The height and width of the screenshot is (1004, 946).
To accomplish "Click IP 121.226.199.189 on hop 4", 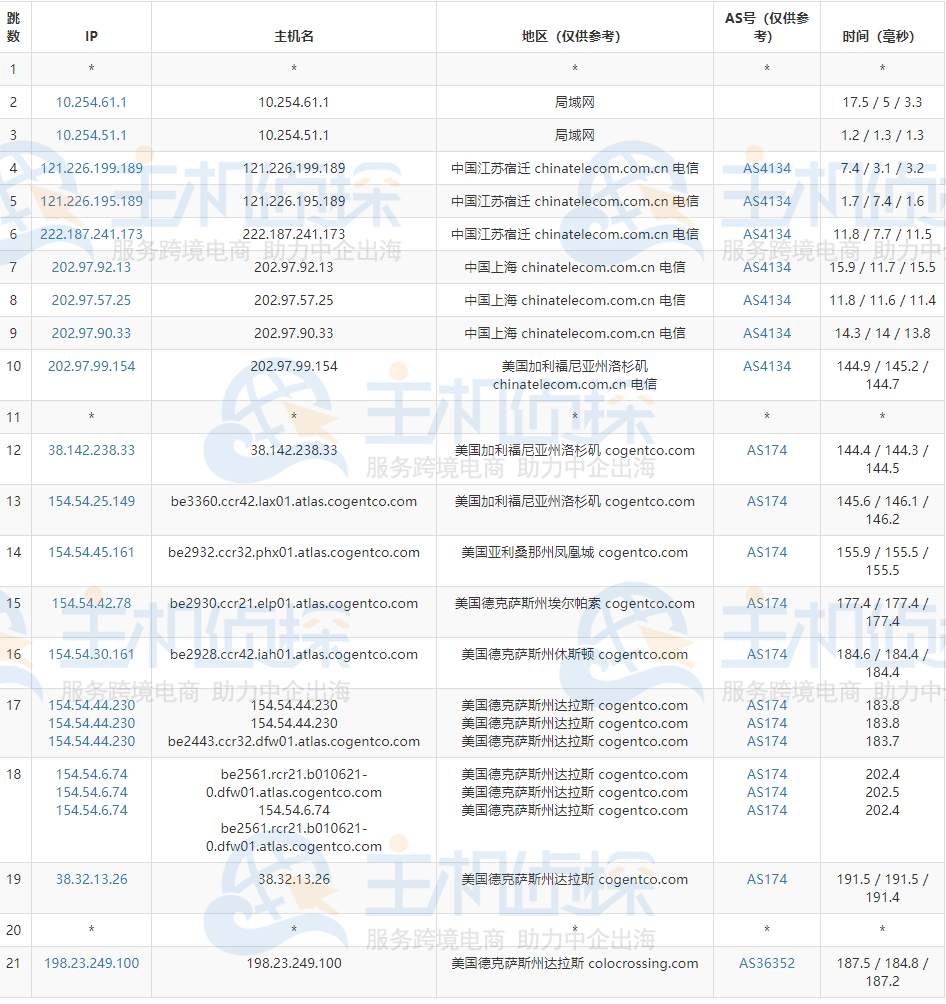I will pos(91,168).
